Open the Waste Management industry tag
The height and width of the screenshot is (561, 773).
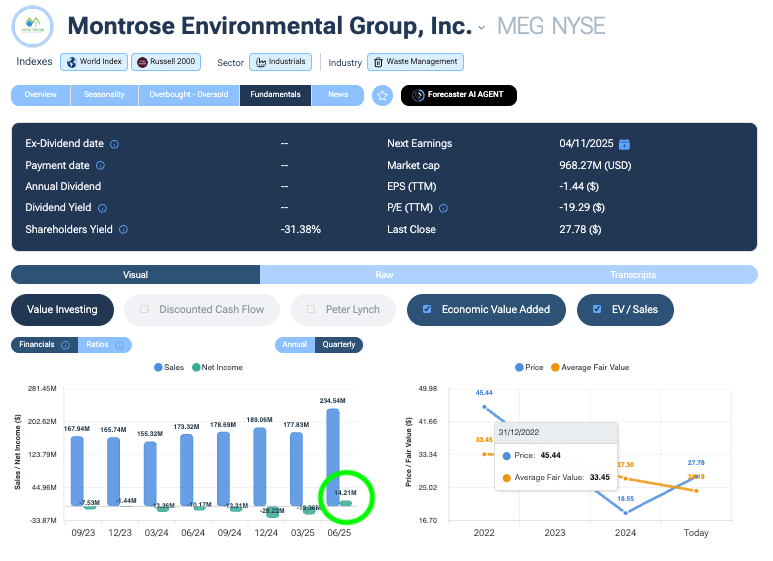415,62
